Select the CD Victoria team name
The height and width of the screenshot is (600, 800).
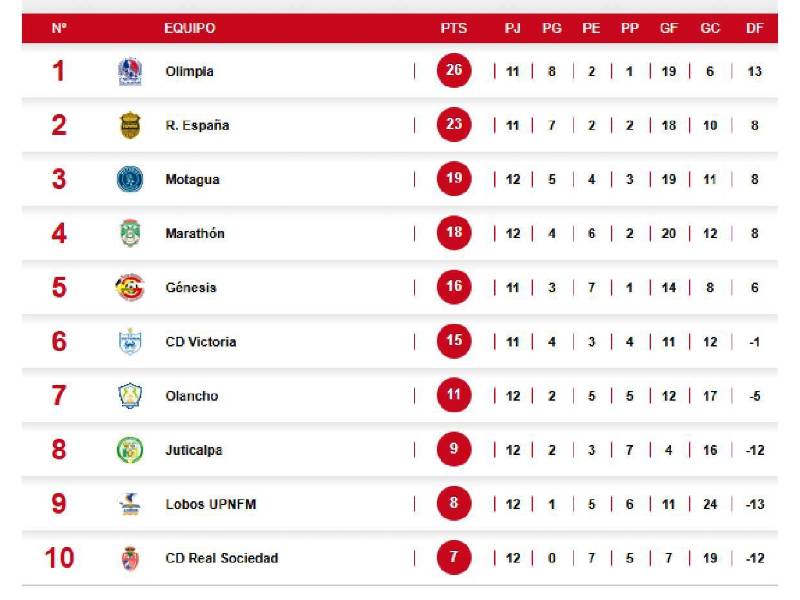201,342
